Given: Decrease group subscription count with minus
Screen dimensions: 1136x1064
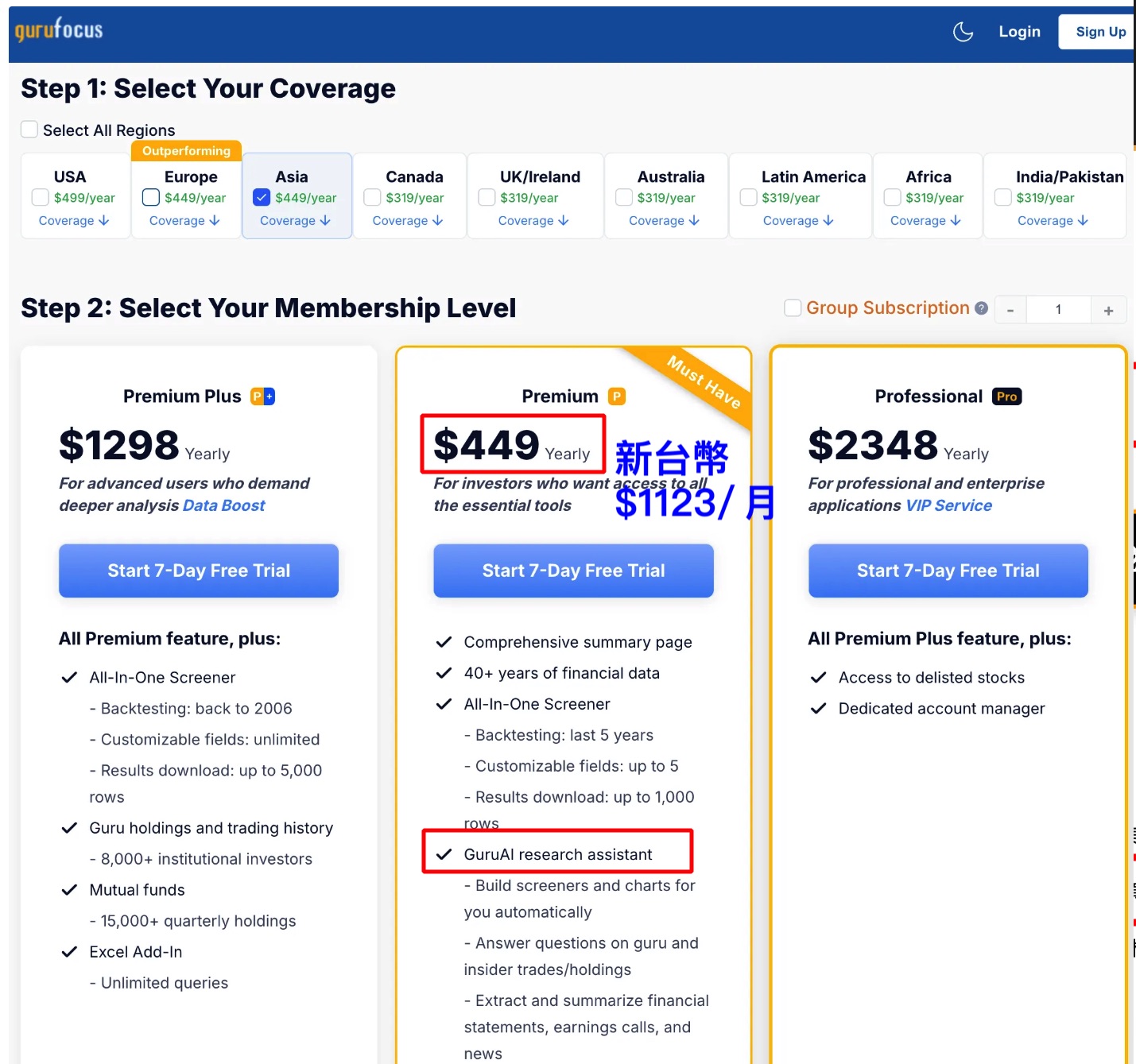Looking at the screenshot, I should point(1010,310).
